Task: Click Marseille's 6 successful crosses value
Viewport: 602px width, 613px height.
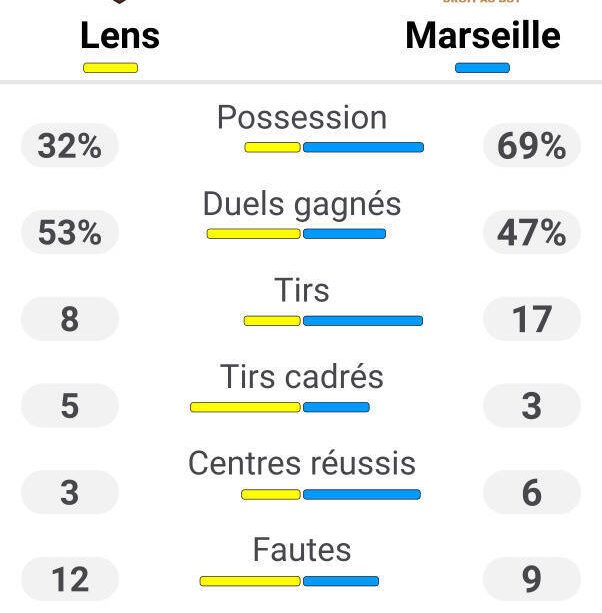Action: click(531, 492)
